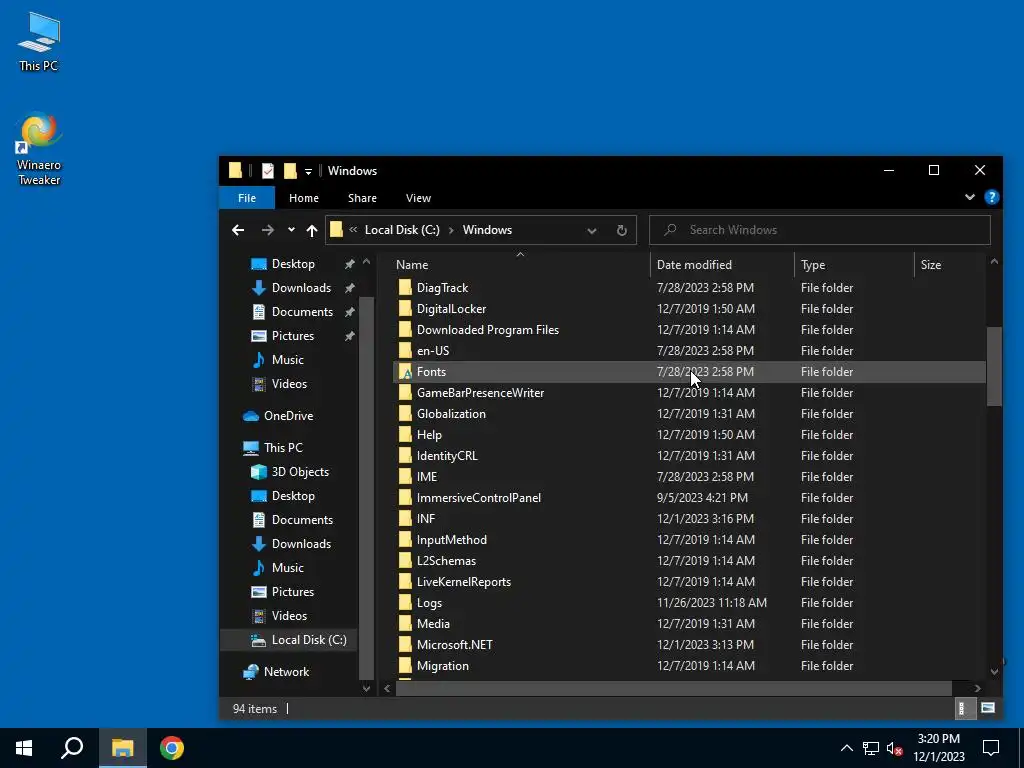The height and width of the screenshot is (768, 1024).
Task: Select the LiveKernelReports folder
Action: (464, 582)
